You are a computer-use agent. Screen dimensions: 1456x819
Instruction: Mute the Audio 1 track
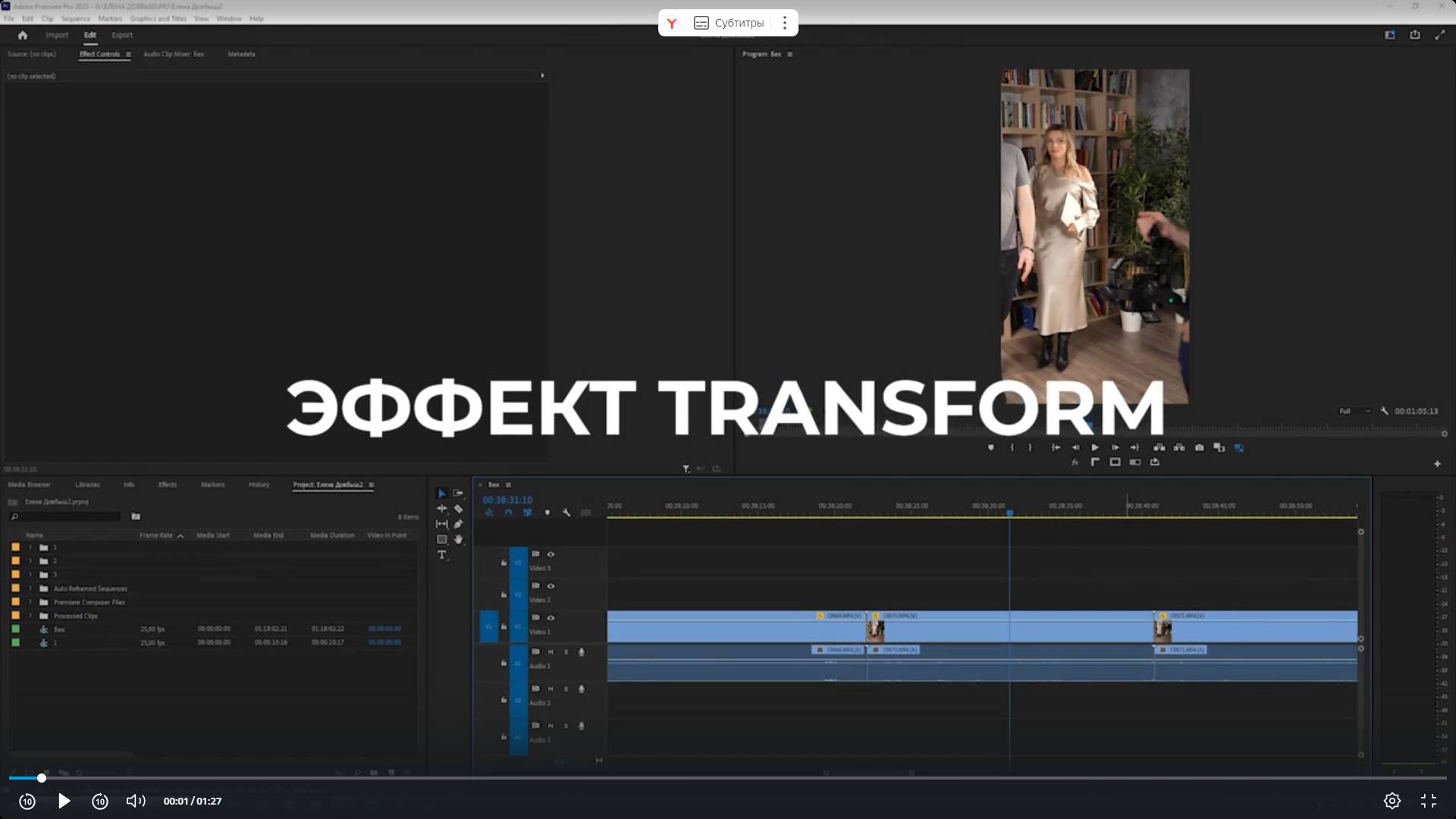coord(550,652)
